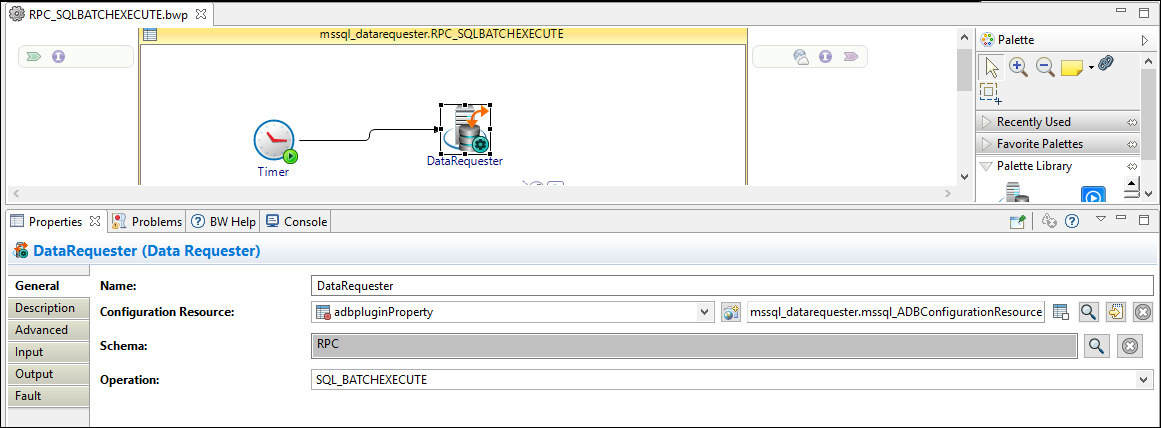This screenshot has height=428, width=1161.
Task: Click the yellow arrow icon in the Configuration Resource row
Action: coord(1115,312)
